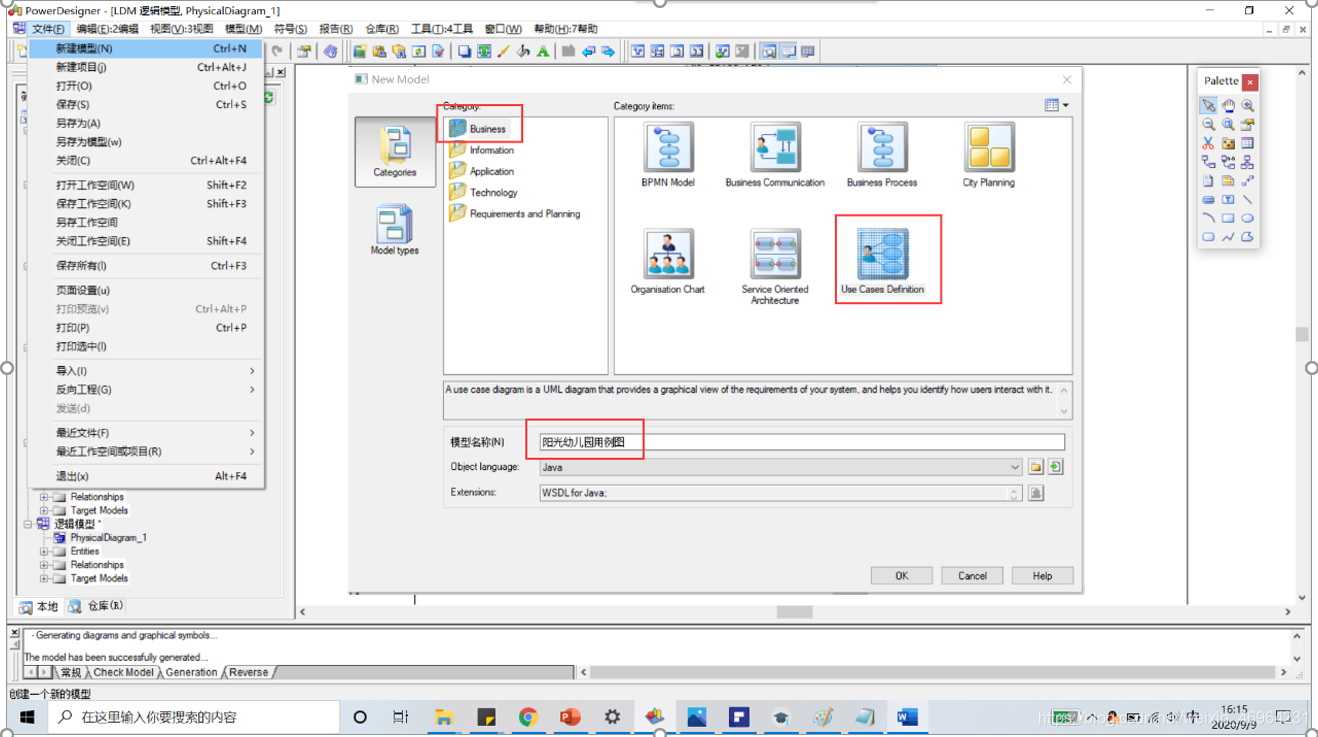Choose the City Planning item

coord(989,155)
